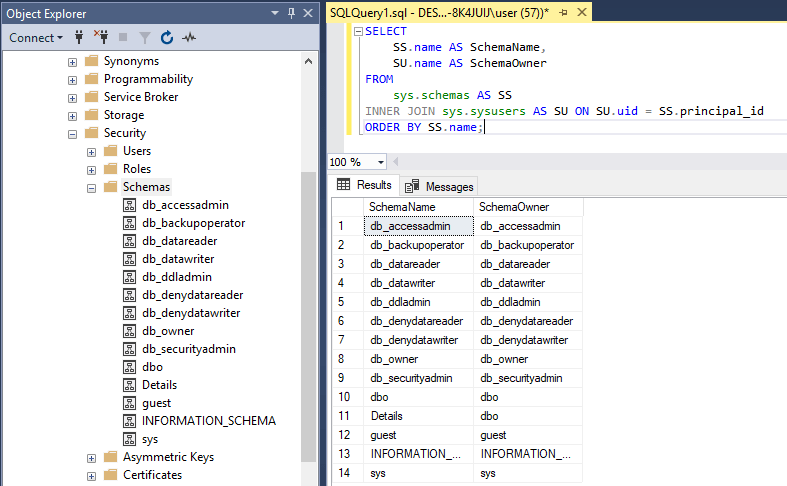Refresh the Object Explorer tree
Viewport: 787px width, 486px height.
(x=167, y=38)
